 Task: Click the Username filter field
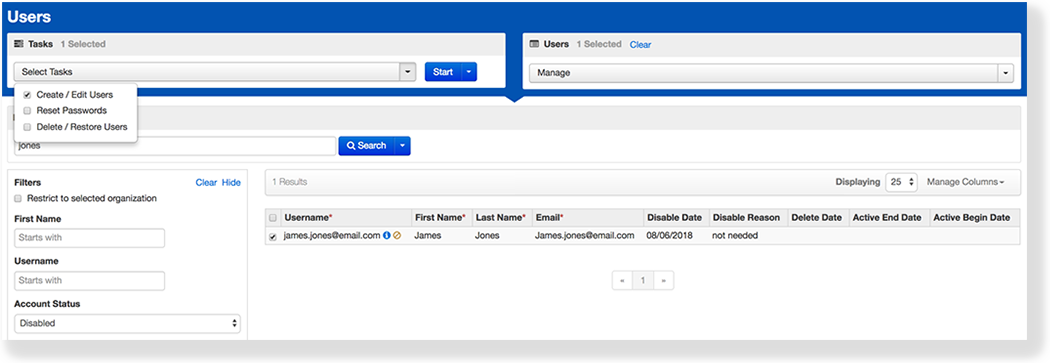click(89, 281)
